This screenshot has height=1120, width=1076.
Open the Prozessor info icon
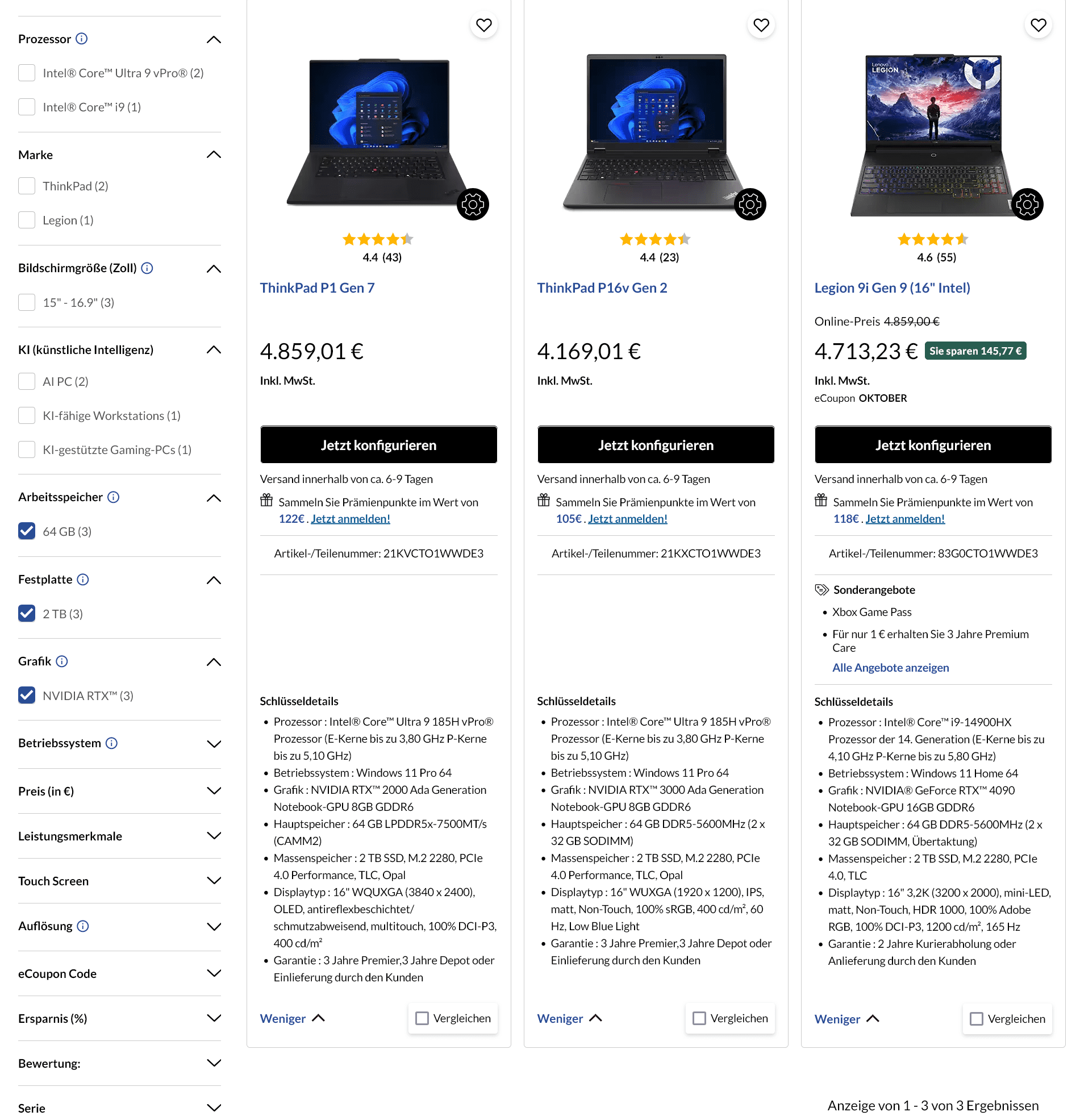pyautogui.click(x=82, y=38)
